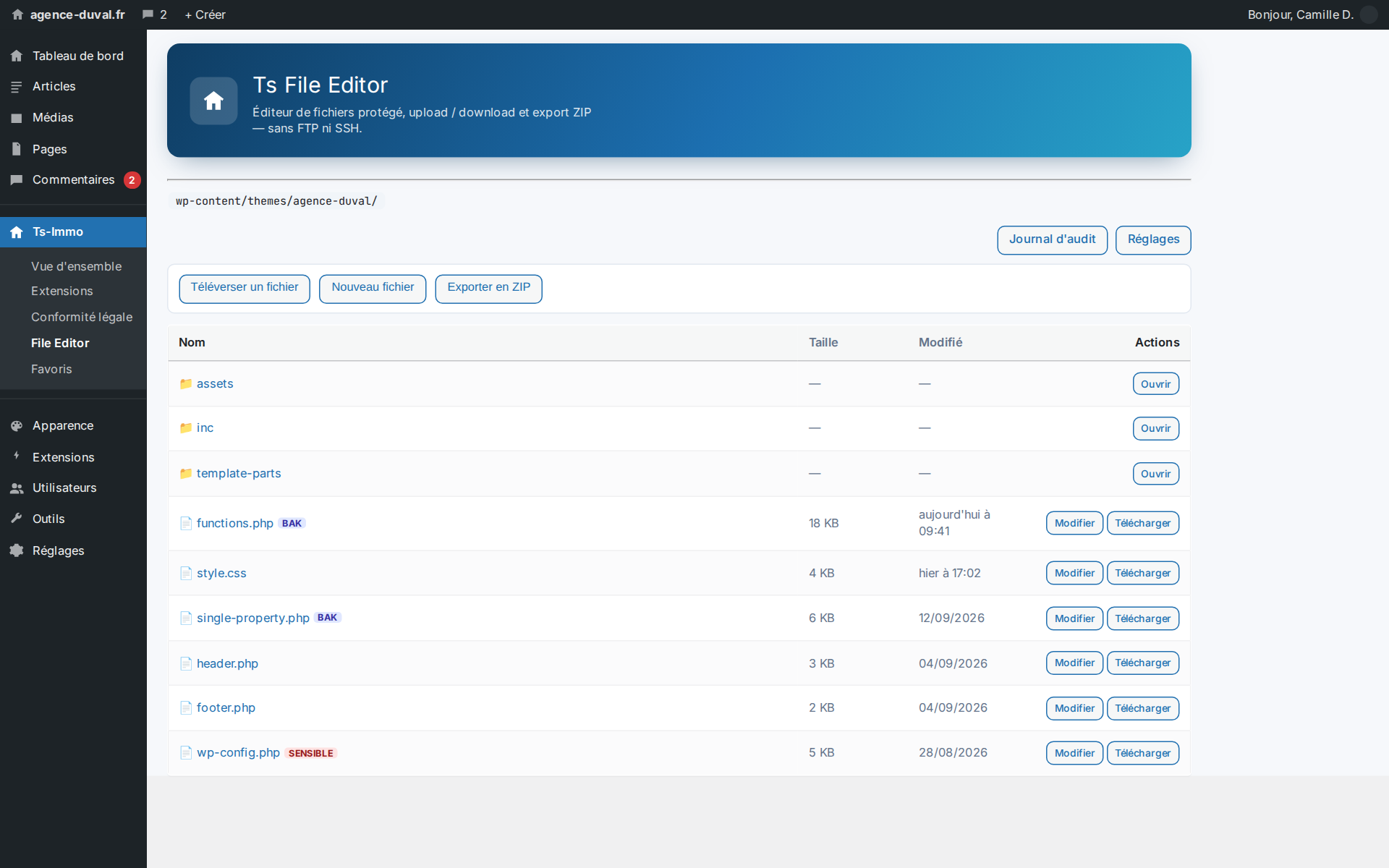Open File Editor submenu item
Viewport: 1389px width, 868px height.
click(x=60, y=343)
